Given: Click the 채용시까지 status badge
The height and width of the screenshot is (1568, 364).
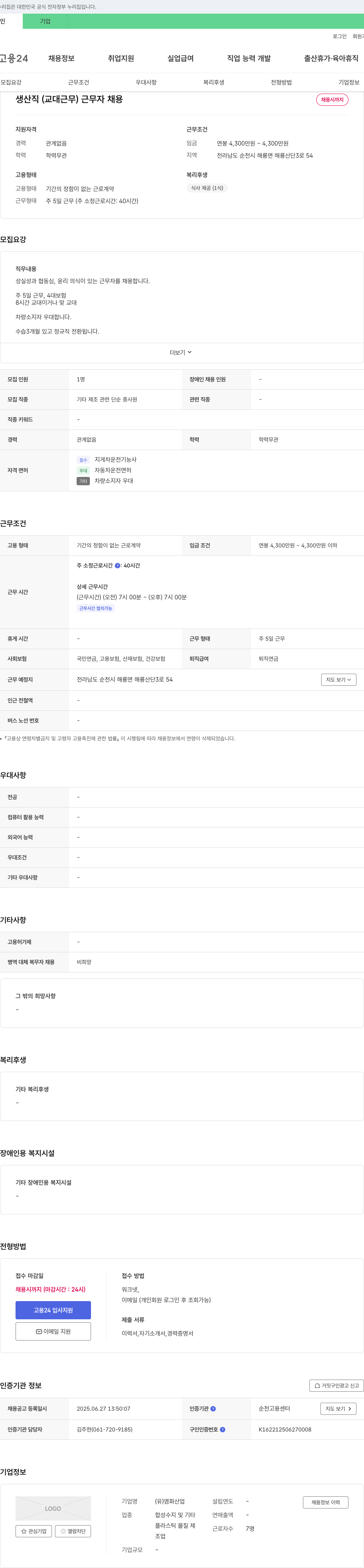Looking at the screenshot, I should click(x=333, y=100).
